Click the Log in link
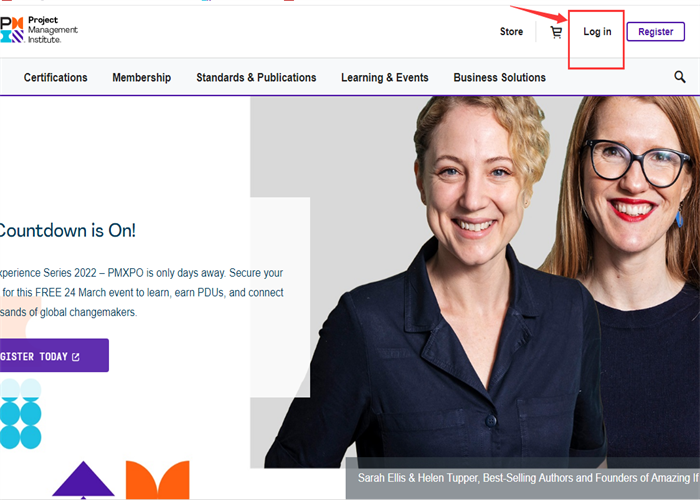700x500 pixels. 597,32
